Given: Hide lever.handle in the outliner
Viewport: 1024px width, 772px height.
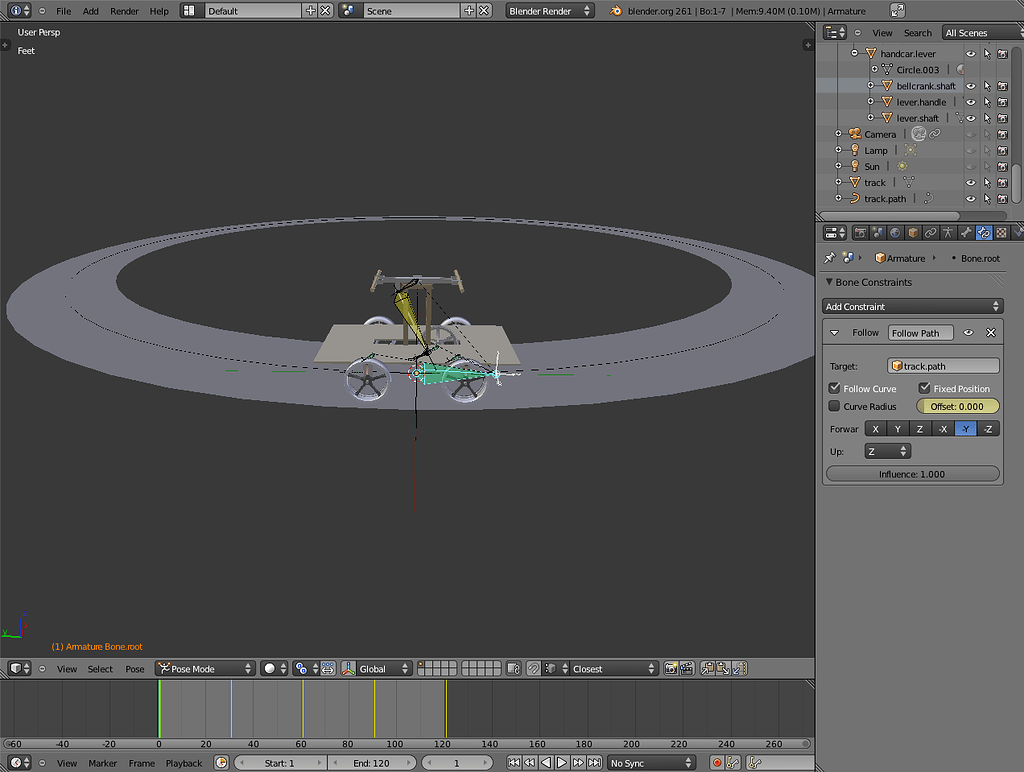Looking at the screenshot, I should coord(970,102).
